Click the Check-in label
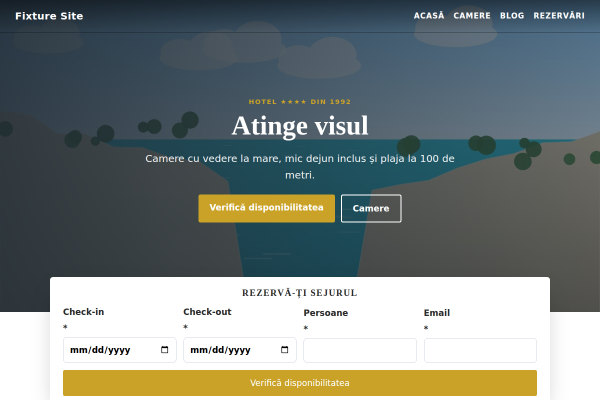The height and width of the screenshot is (400, 600). 83,312
